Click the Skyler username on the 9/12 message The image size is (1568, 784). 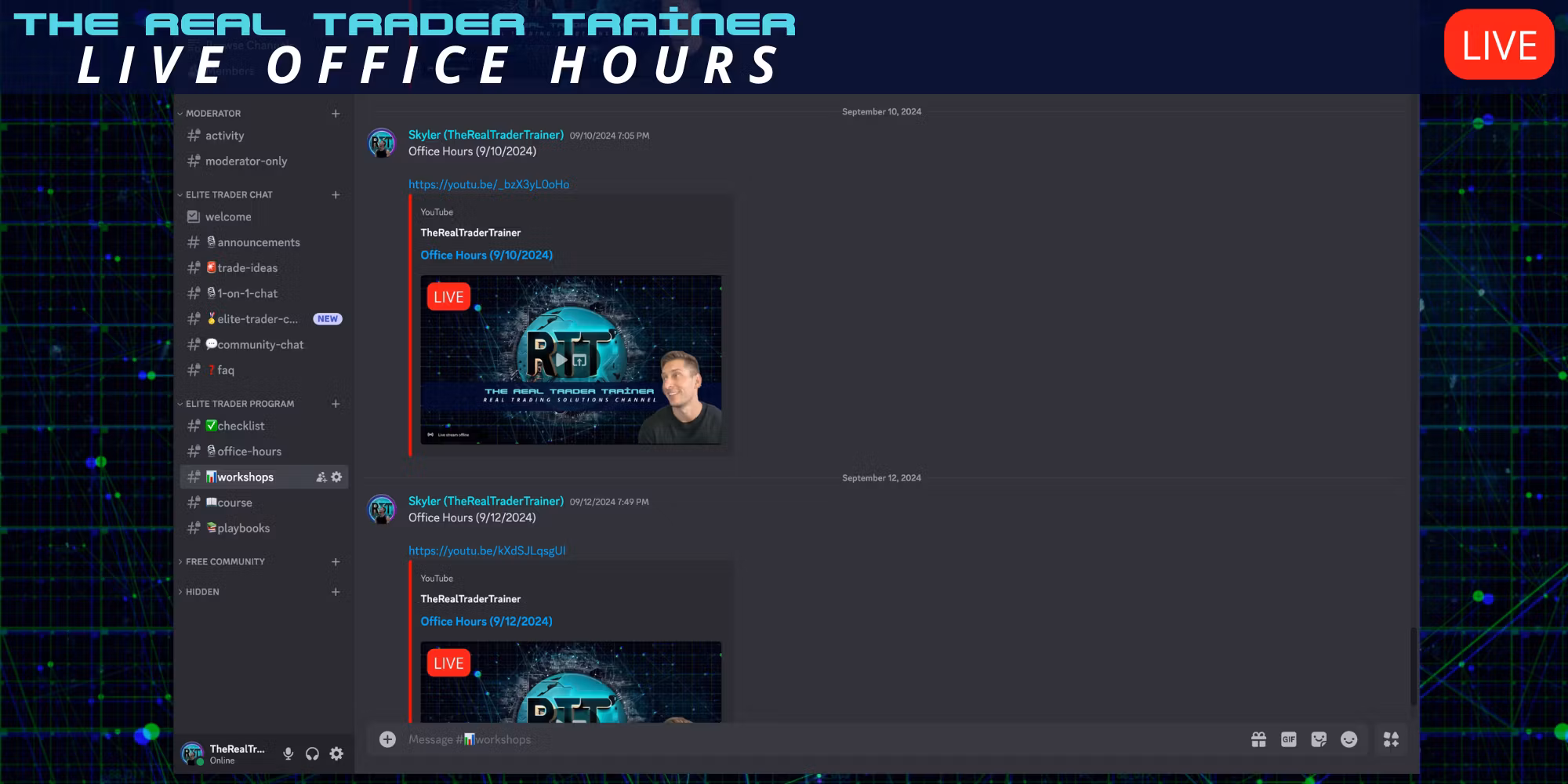coord(486,501)
